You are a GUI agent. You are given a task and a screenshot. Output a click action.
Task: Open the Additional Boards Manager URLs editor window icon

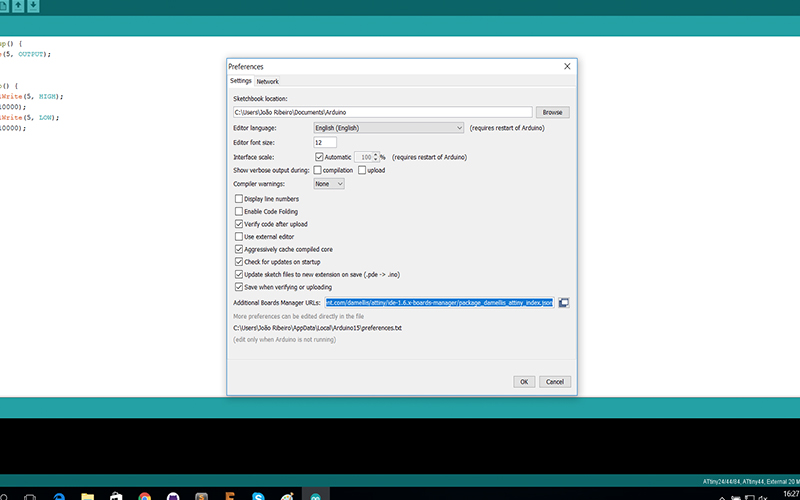(563, 303)
